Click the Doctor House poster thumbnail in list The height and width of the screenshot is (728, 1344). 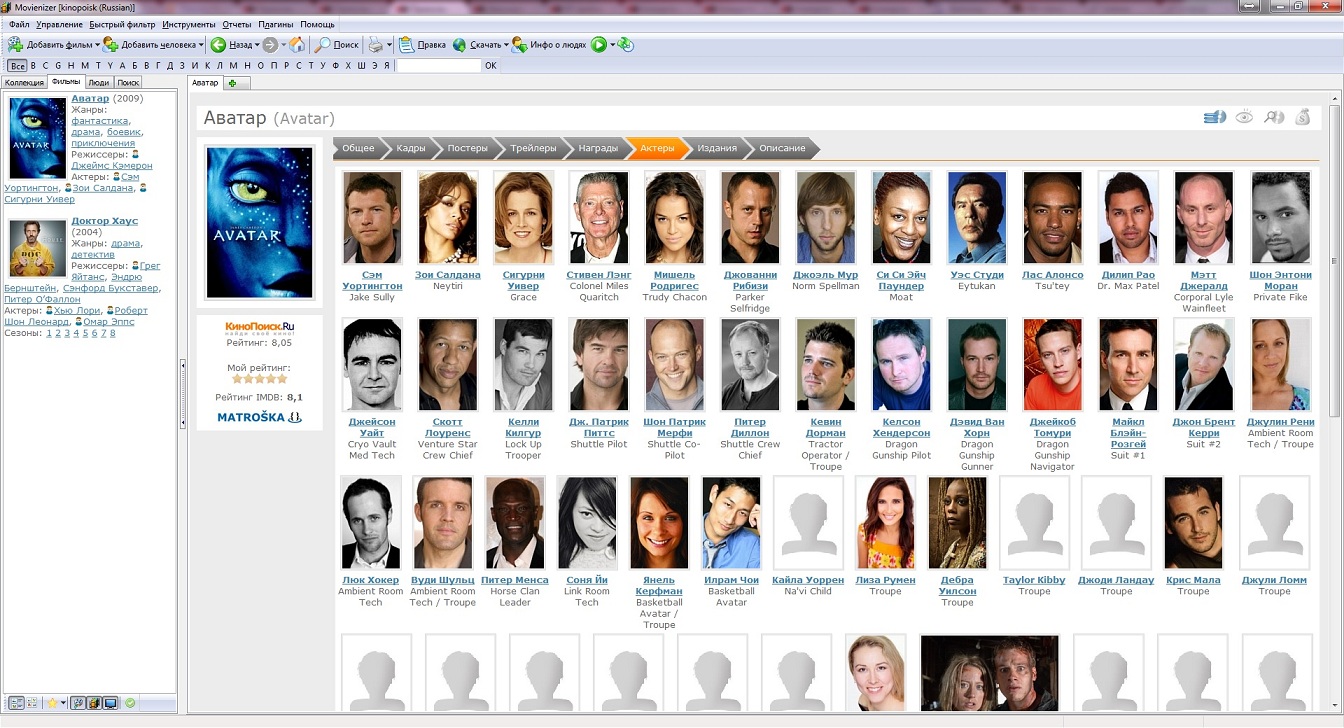tap(37, 248)
